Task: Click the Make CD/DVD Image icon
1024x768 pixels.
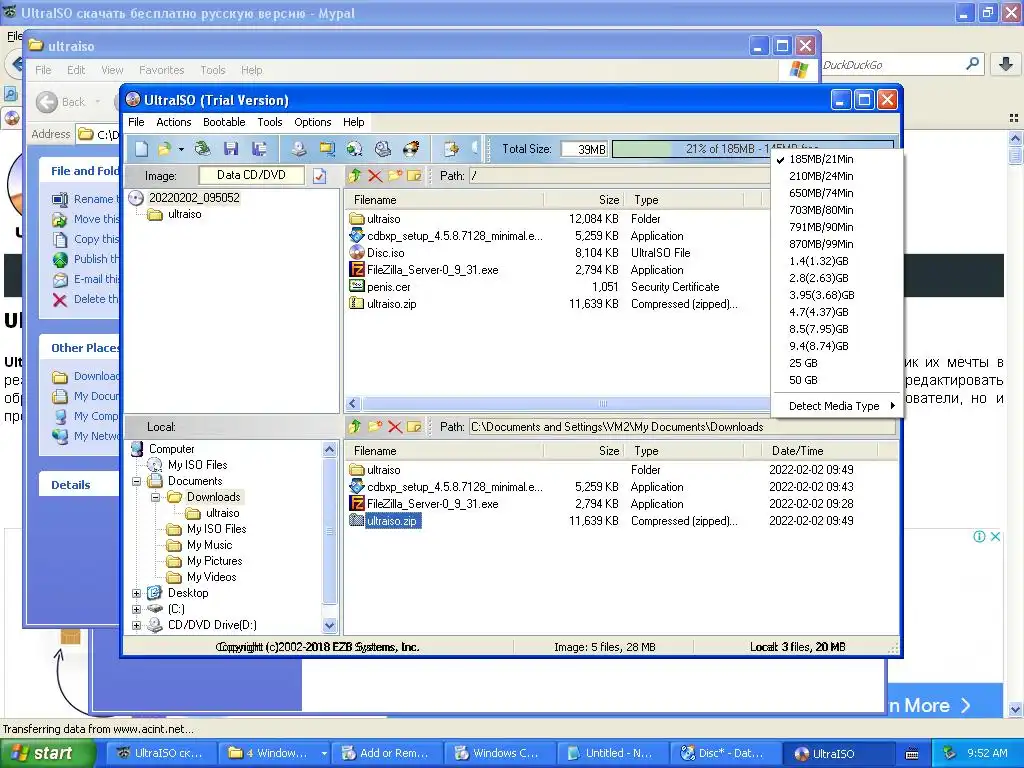Action: click(298, 149)
